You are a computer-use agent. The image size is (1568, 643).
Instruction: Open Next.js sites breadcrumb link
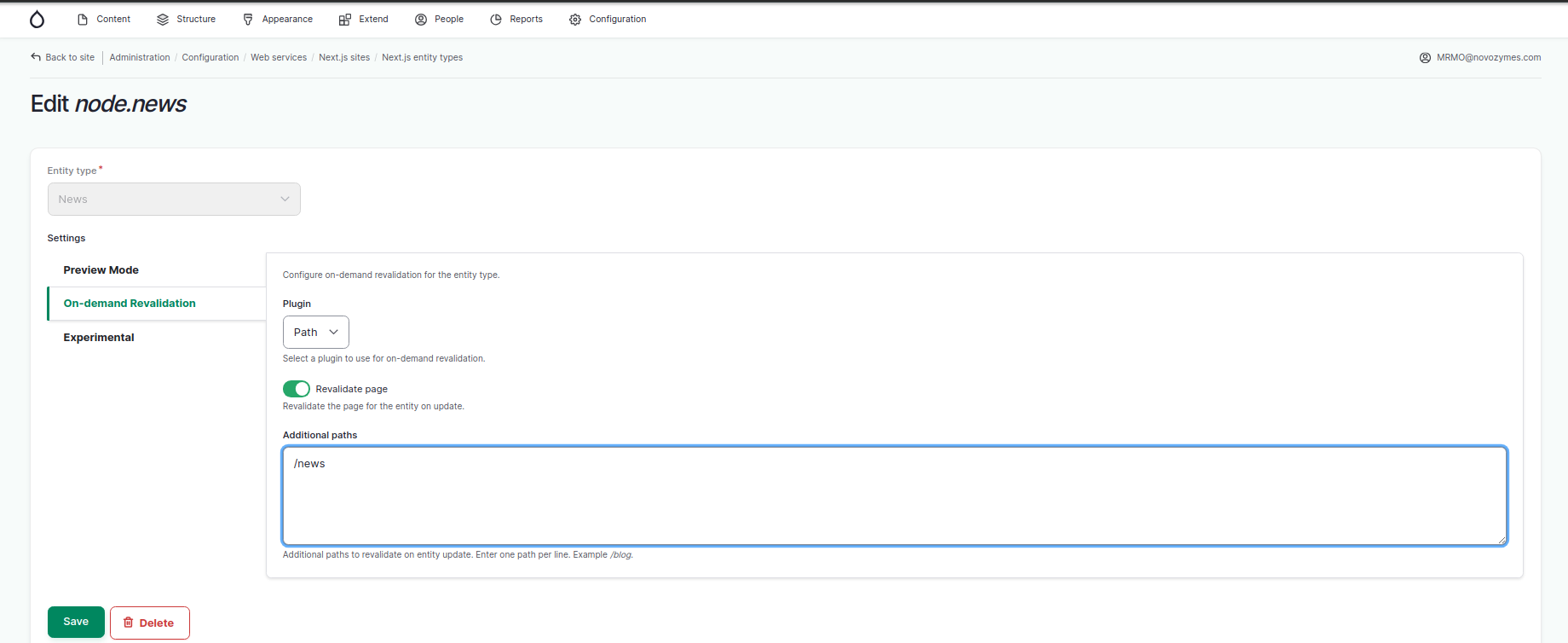(x=344, y=57)
